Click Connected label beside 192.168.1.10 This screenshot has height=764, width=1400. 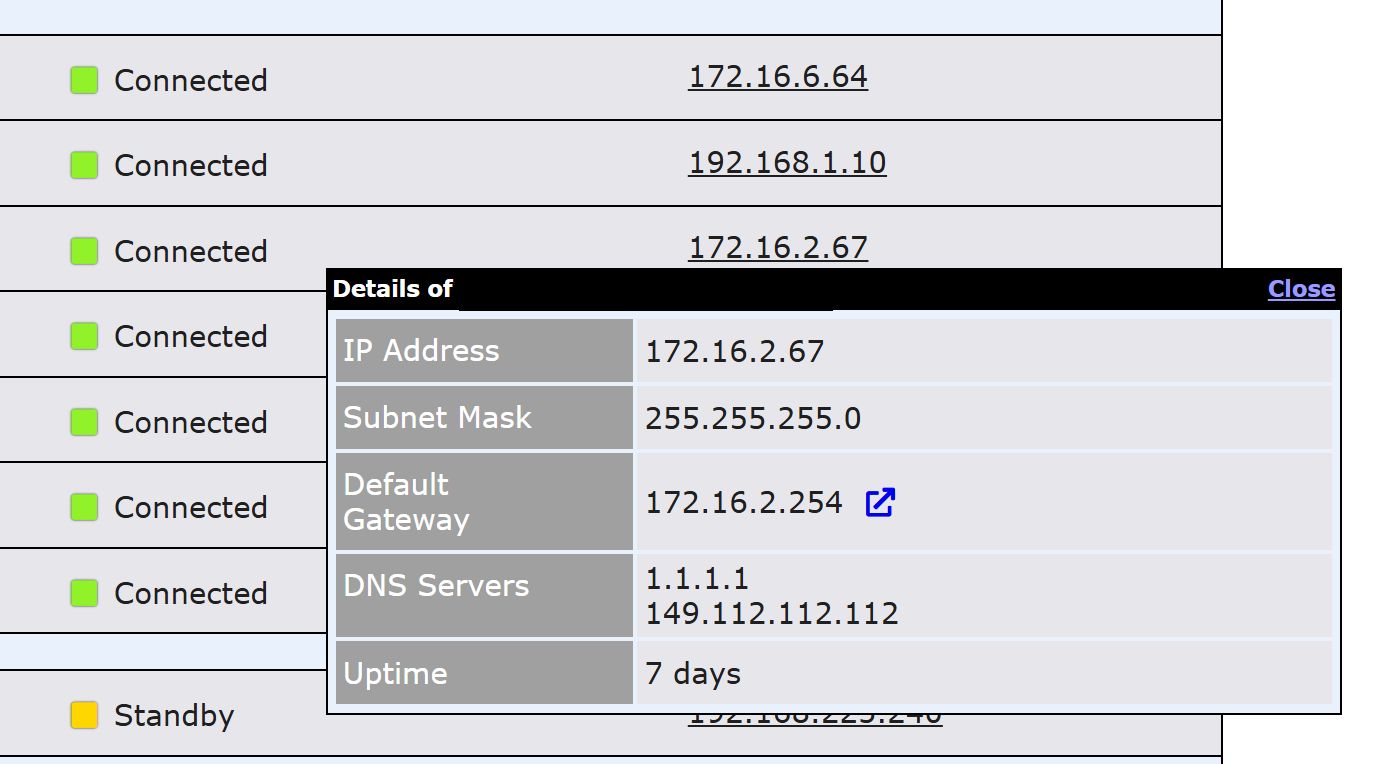[190, 166]
